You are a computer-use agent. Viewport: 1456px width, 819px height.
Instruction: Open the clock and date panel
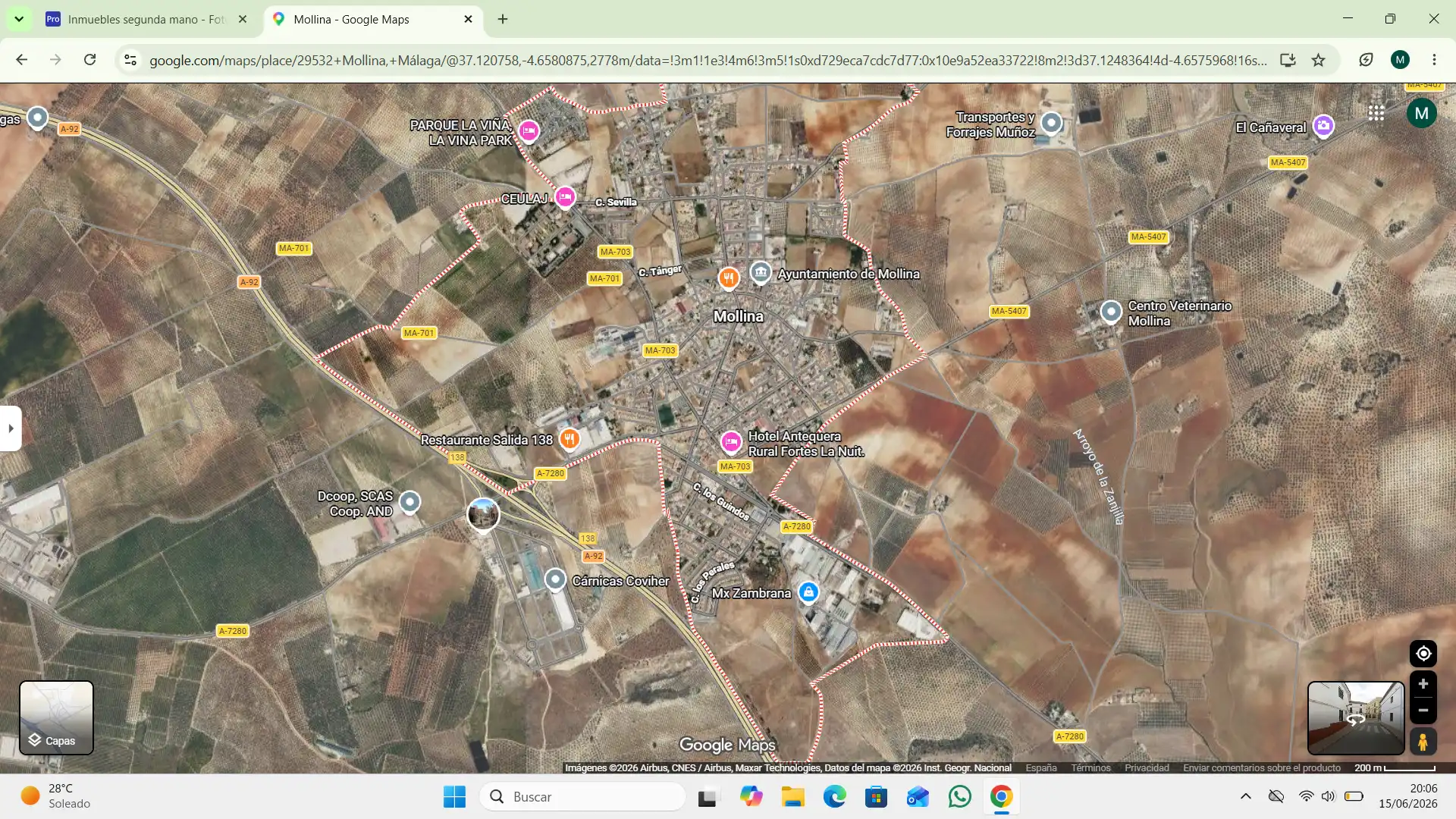pos(1407,796)
